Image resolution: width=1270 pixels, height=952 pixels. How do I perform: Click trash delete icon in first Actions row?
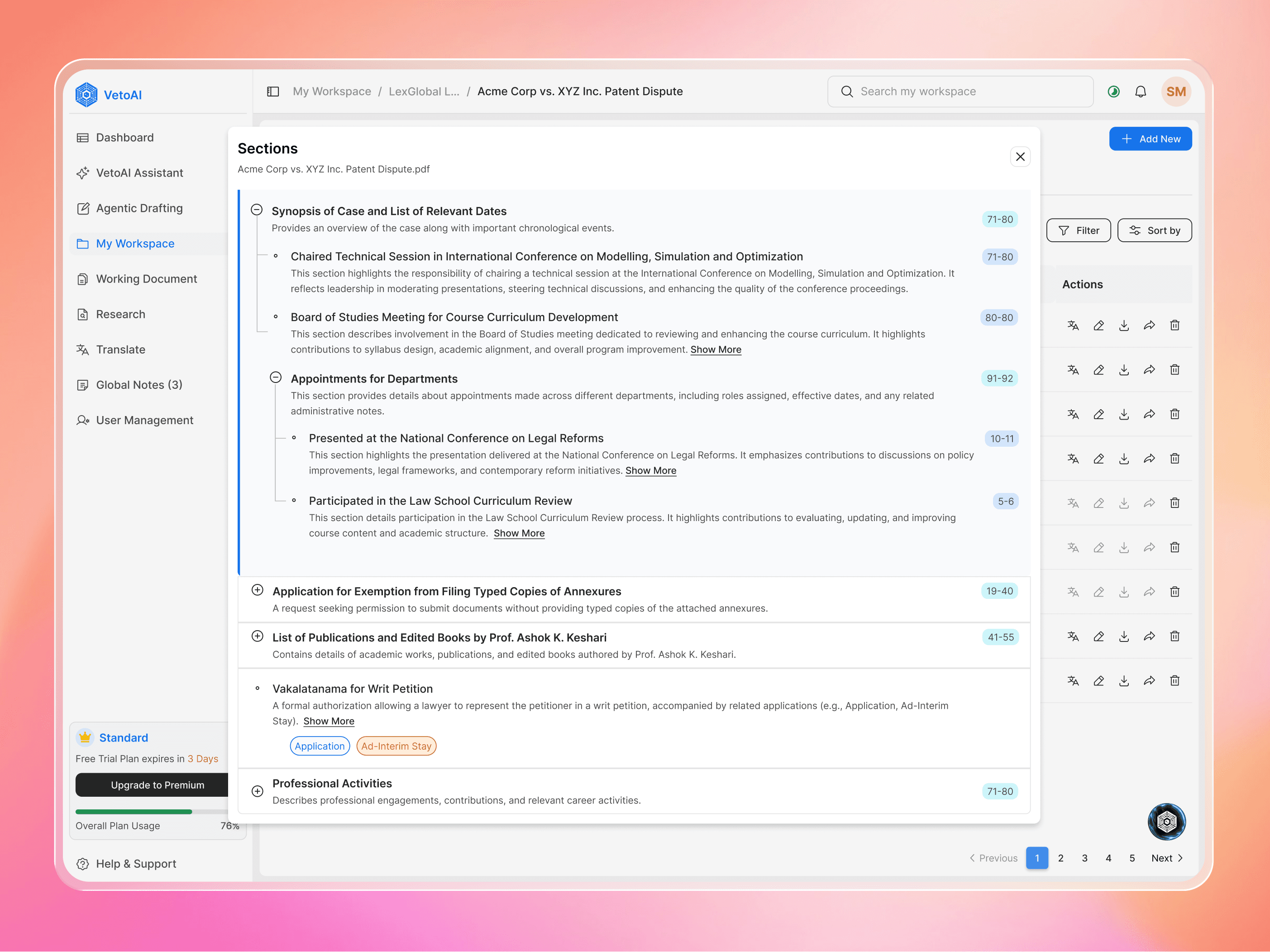click(1175, 325)
